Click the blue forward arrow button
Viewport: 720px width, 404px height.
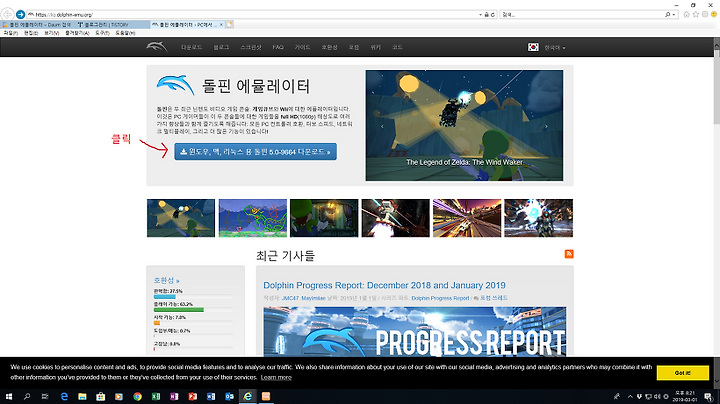click(20, 15)
